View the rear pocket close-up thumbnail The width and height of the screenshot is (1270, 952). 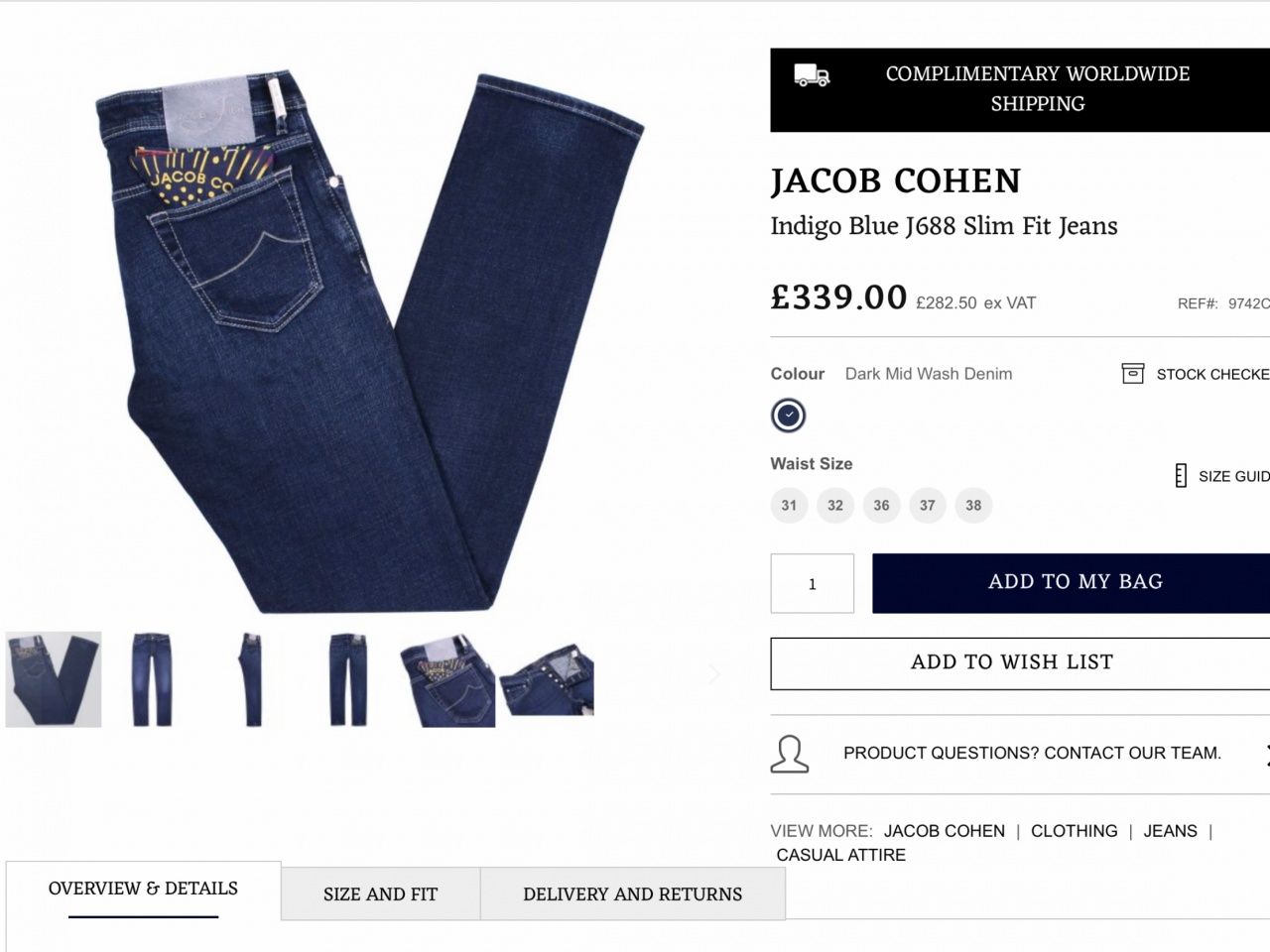pyautogui.click(x=447, y=680)
